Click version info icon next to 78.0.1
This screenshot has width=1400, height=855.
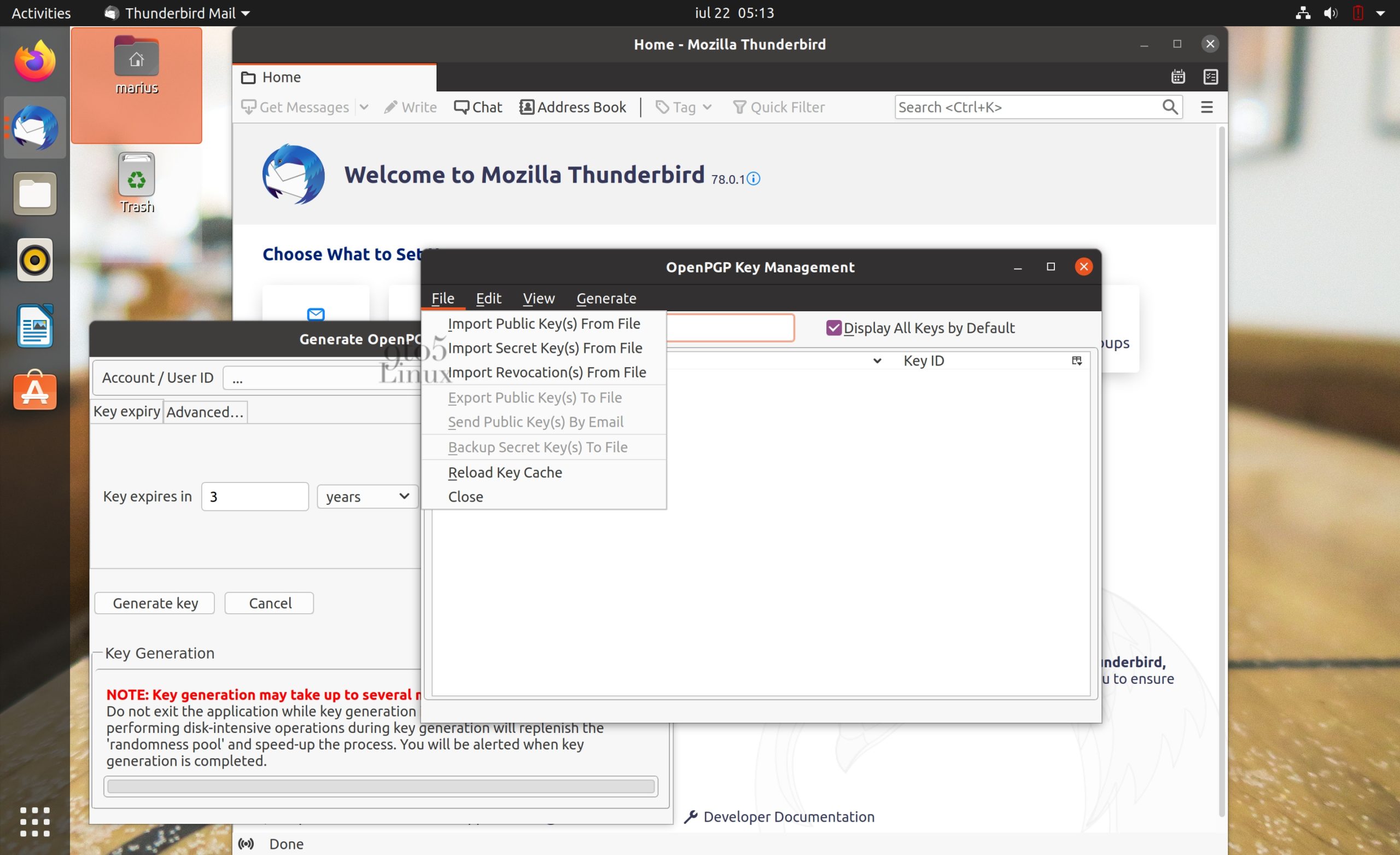pyautogui.click(x=754, y=179)
